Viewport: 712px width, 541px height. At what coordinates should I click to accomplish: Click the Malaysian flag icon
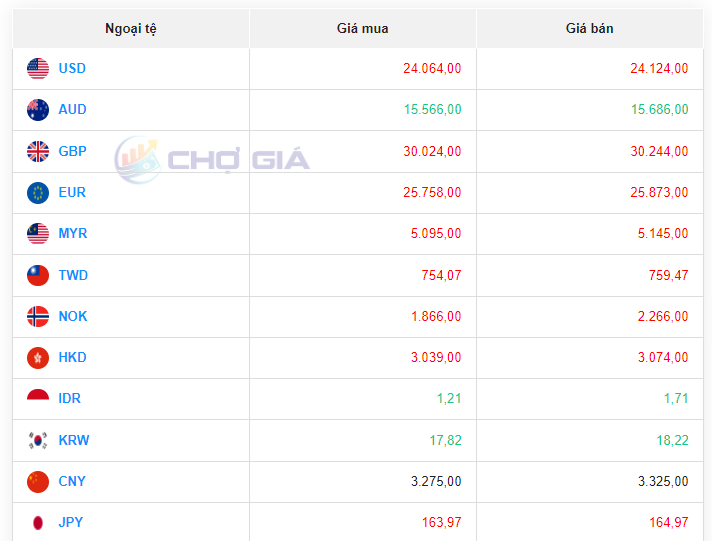click(38, 234)
